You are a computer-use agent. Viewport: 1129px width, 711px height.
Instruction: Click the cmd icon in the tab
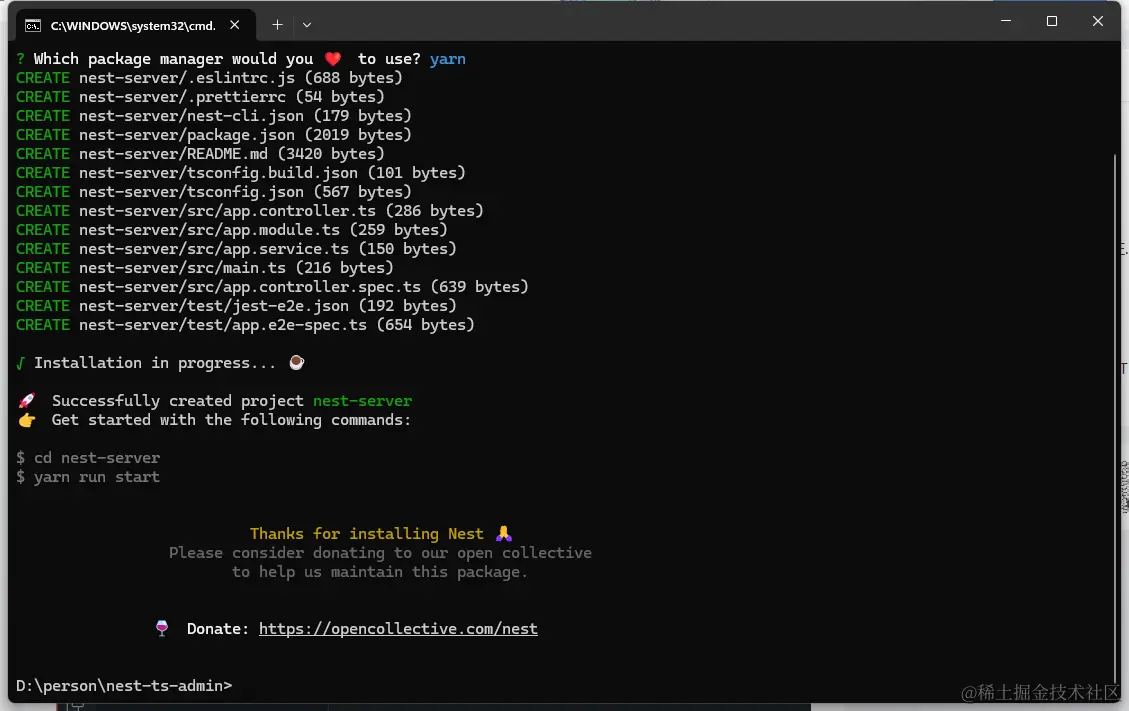pos(32,26)
